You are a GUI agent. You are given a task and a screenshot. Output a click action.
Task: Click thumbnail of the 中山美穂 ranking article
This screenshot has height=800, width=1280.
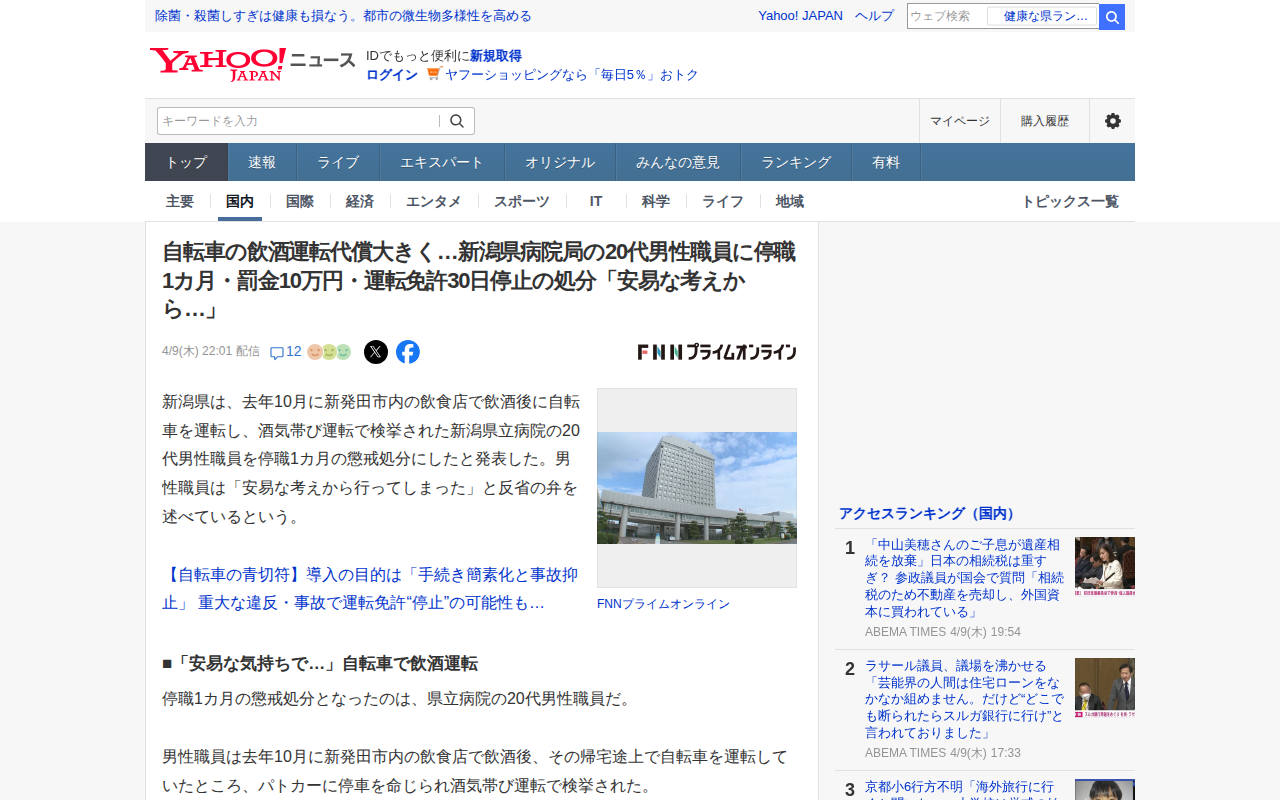point(1105,567)
